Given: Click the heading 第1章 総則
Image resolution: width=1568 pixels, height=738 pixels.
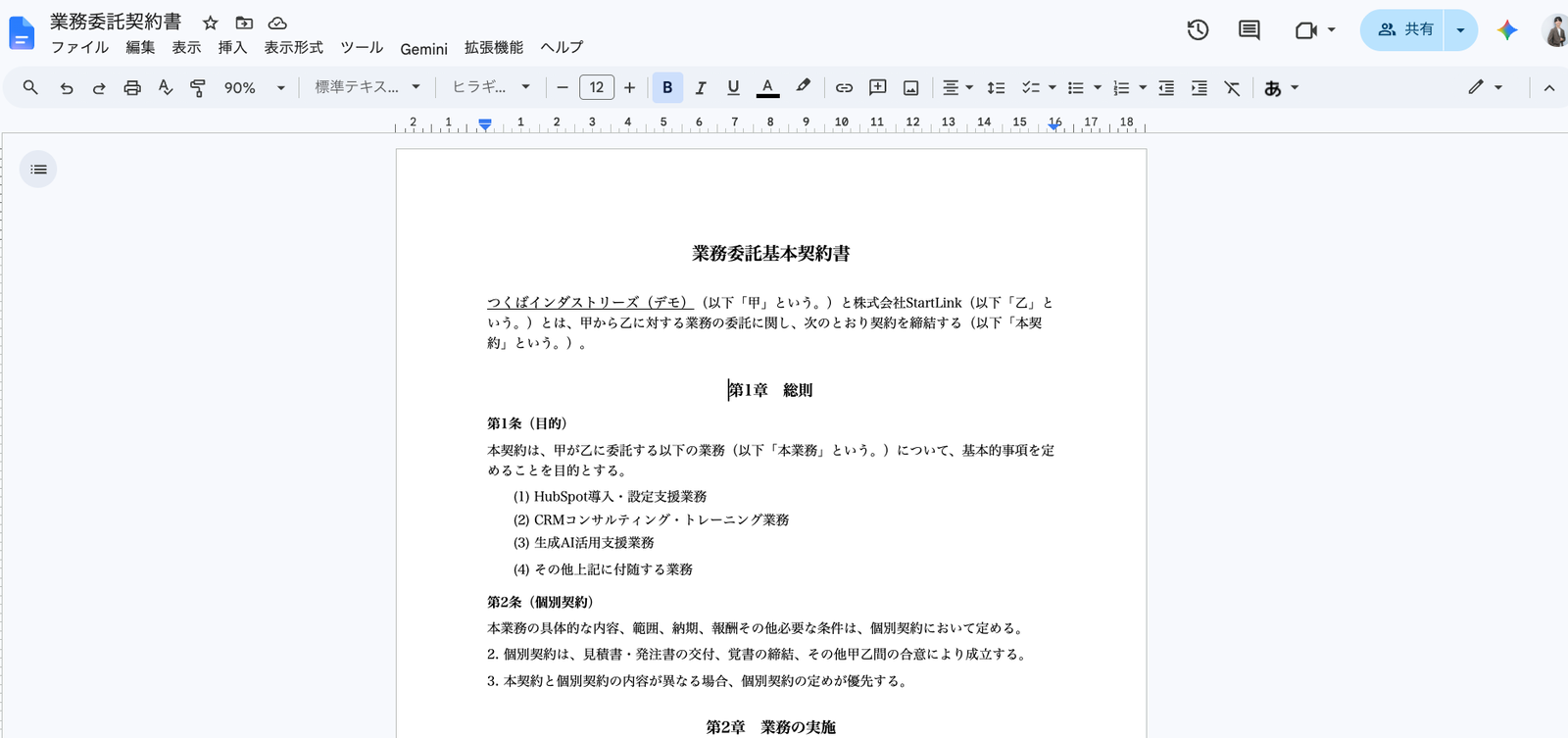Looking at the screenshot, I should click(770, 390).
